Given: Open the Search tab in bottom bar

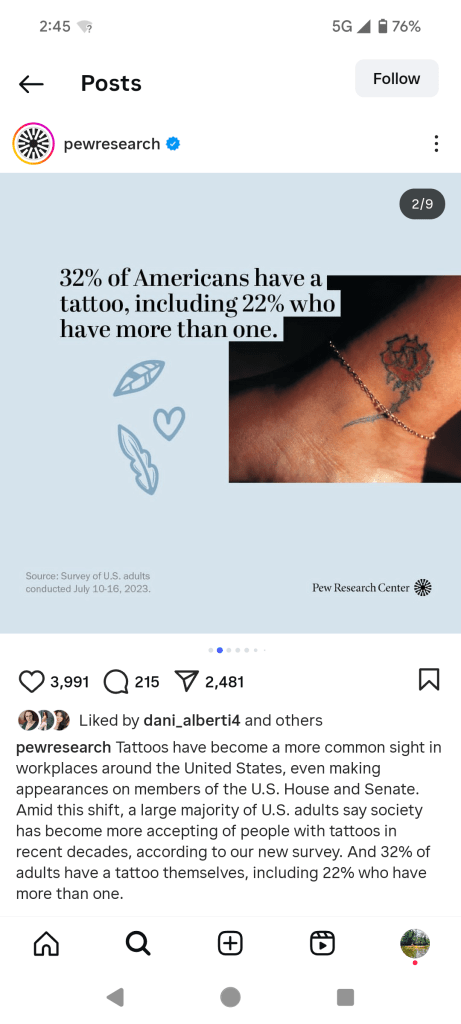Looking at the screenshot, I should 138,944.
